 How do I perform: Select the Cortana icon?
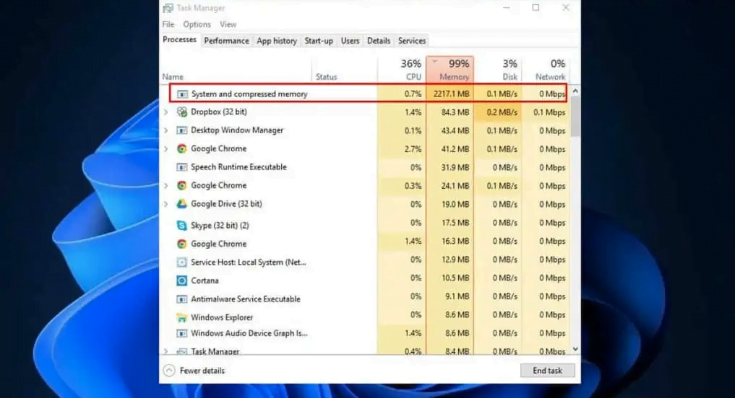coord(182,280)
